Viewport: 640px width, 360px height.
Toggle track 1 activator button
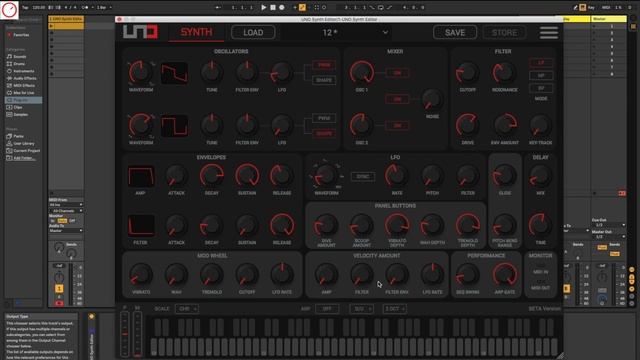pyautogui.click(x=59, y=289)
